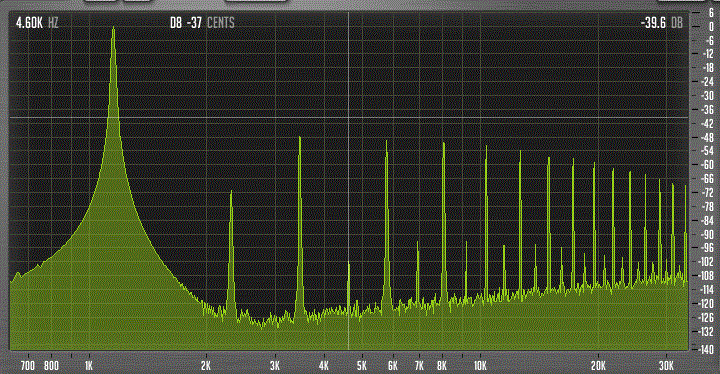Click the harmonic peak between 3K and 4K
The height and width of the screenshot is (374, 720).
coord(300,137)
